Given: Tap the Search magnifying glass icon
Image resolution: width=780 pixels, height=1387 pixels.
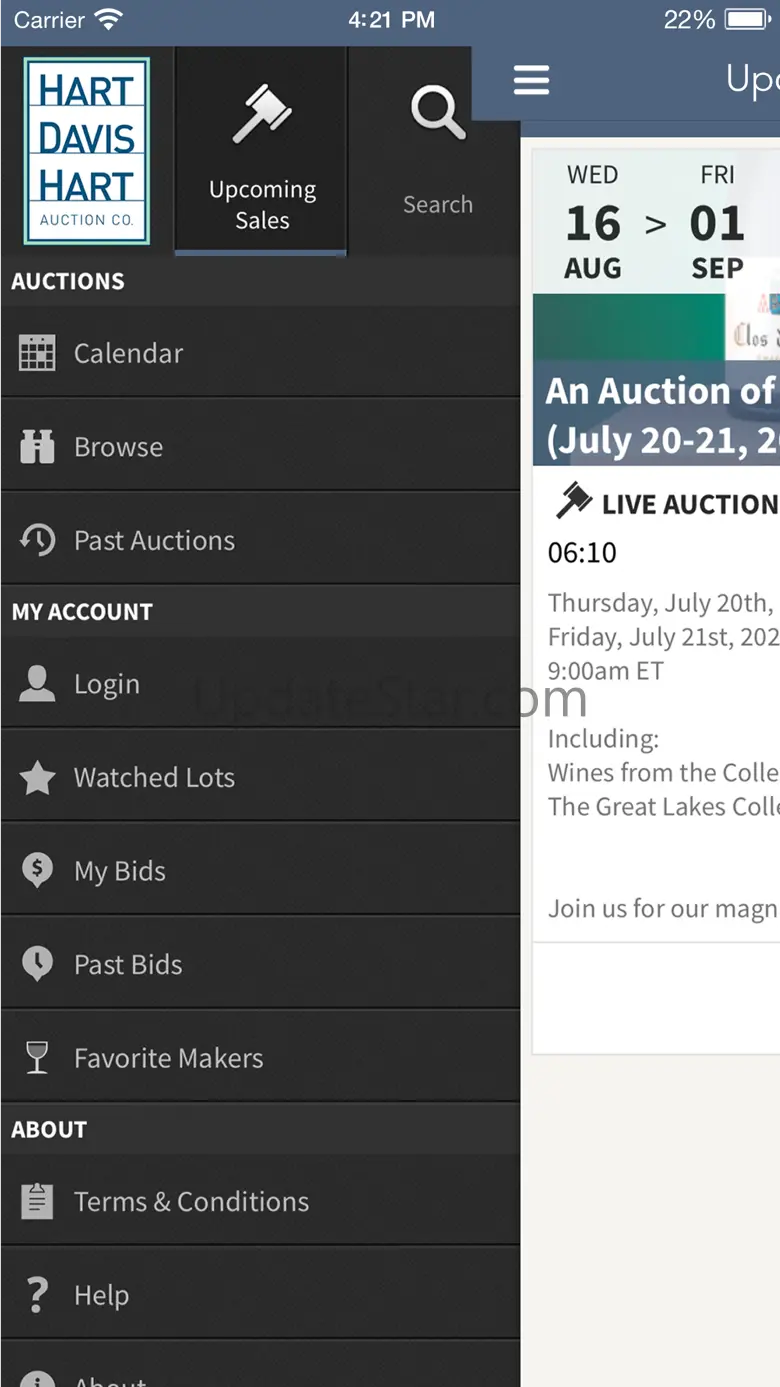Looking at the screenshot, I should tap(437, 112).
